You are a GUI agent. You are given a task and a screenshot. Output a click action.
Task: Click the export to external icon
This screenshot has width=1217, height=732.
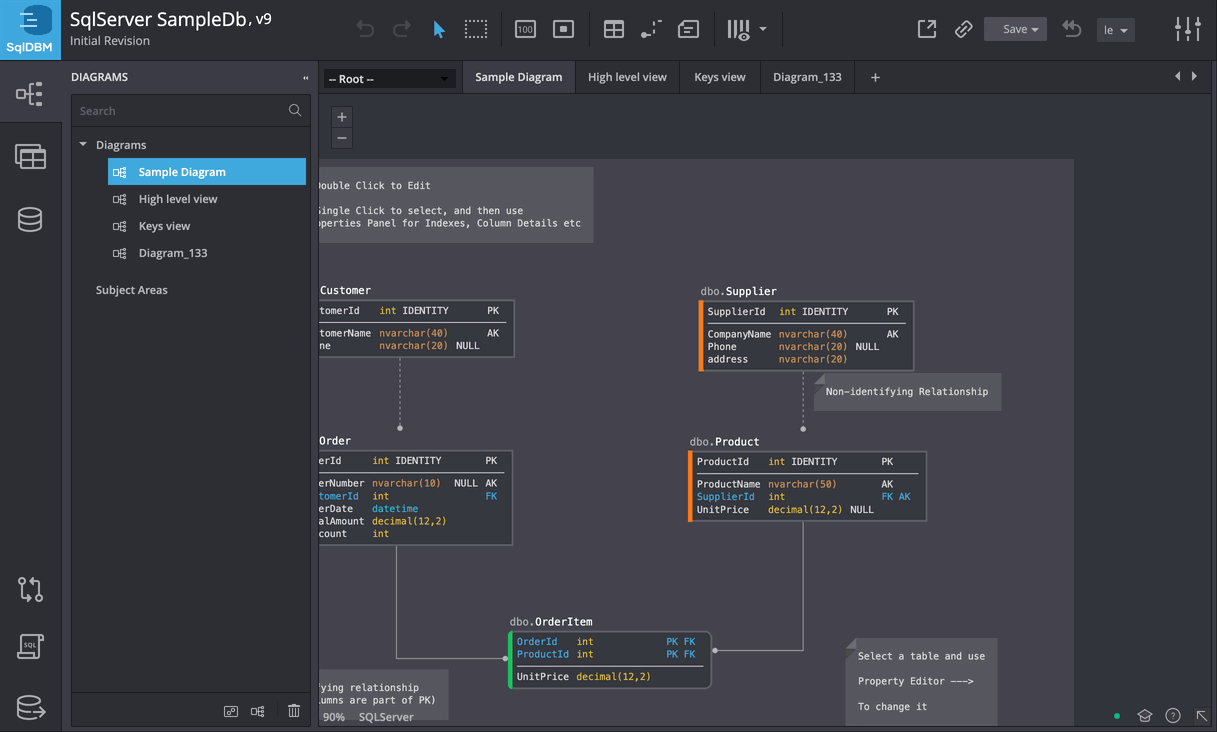(927, 29)
